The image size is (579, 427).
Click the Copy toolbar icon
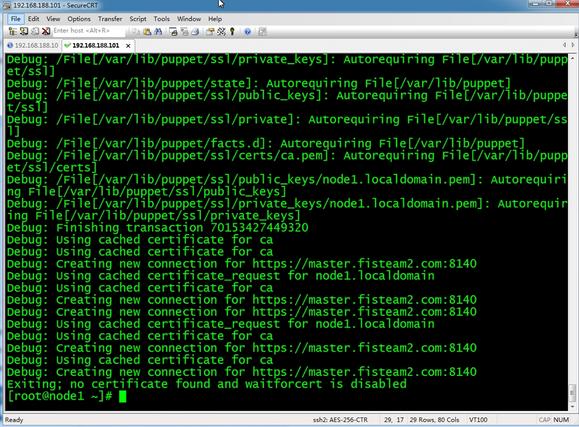[136, 32]
